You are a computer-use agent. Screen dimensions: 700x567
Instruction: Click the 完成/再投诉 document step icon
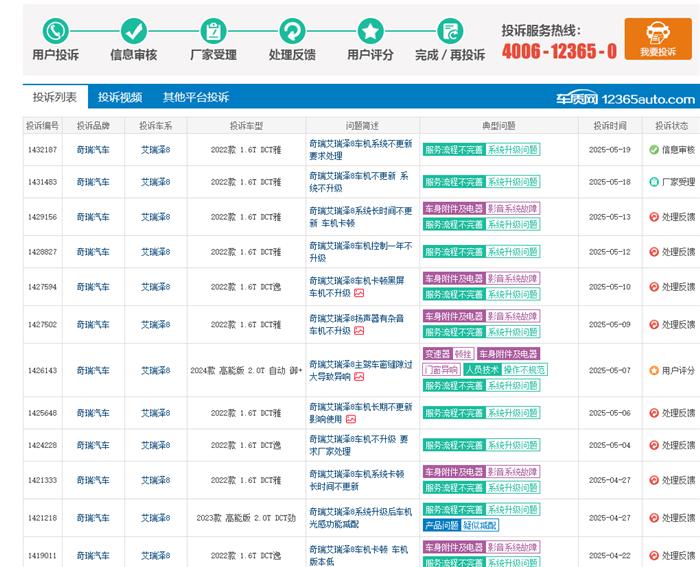(450, 31)
